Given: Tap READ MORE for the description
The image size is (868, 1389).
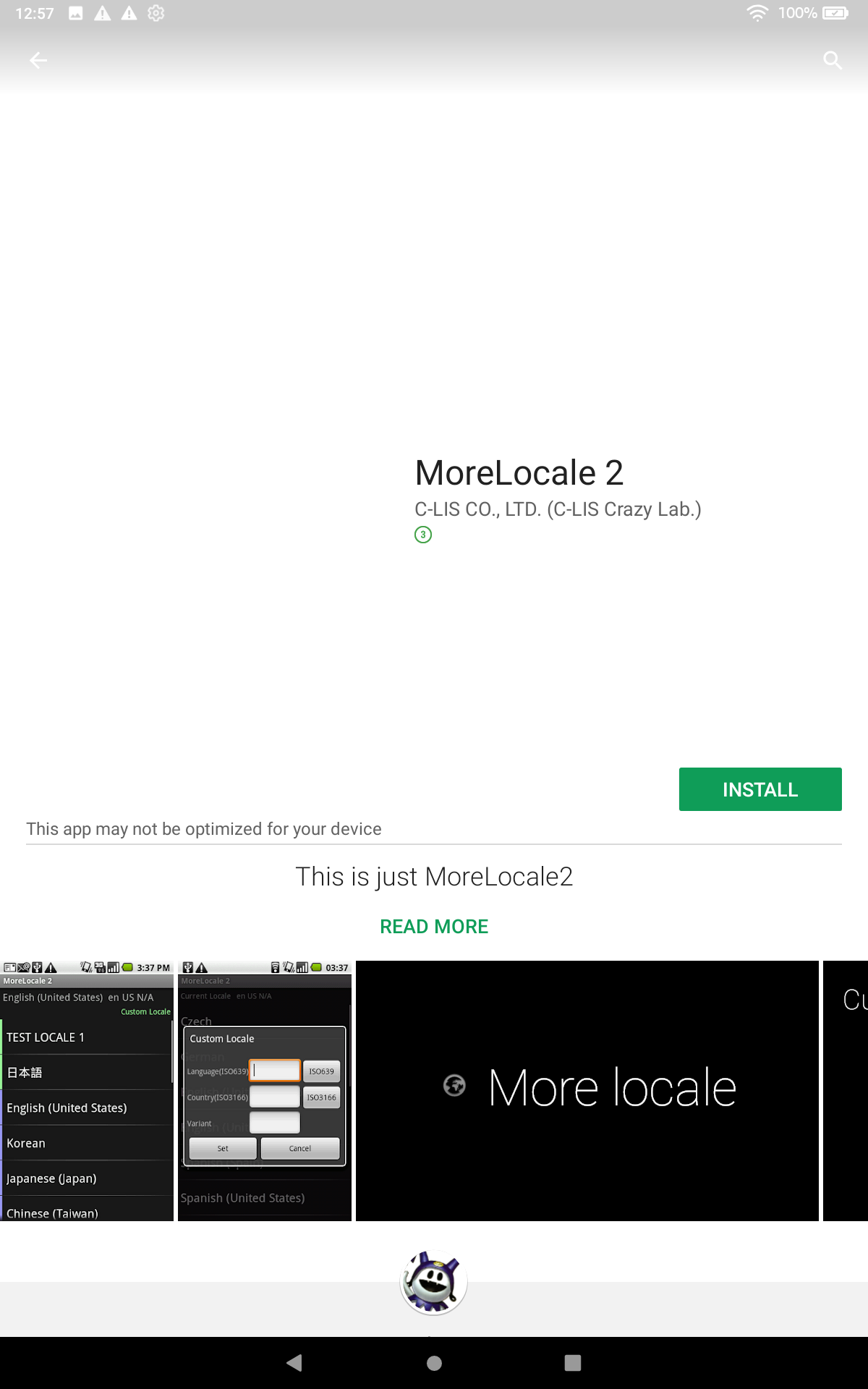Looking at the screenshot, I should click(434, 927).
